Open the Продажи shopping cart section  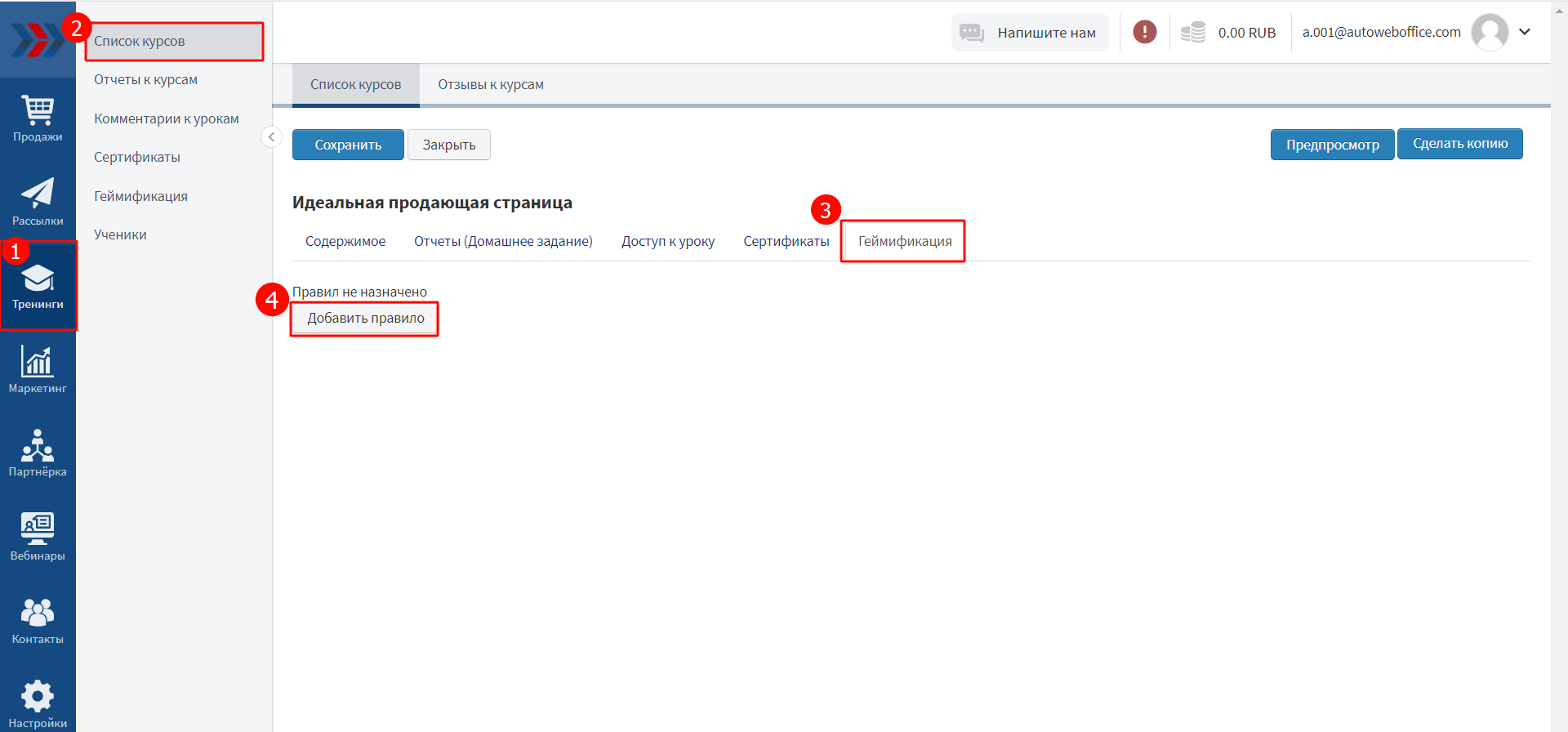[38, 118]
